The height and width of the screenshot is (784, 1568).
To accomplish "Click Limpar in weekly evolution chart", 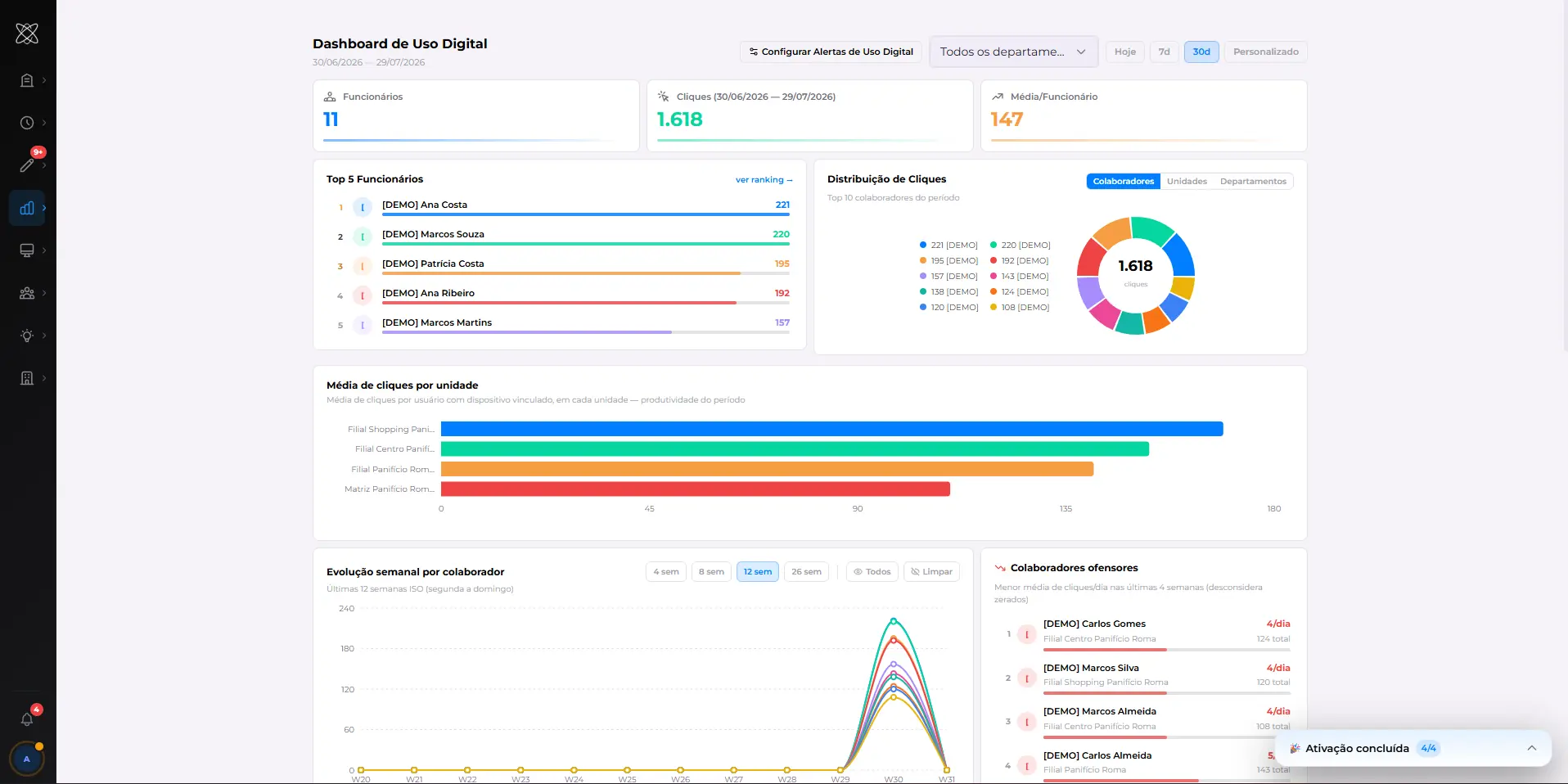I will [931, 572].
